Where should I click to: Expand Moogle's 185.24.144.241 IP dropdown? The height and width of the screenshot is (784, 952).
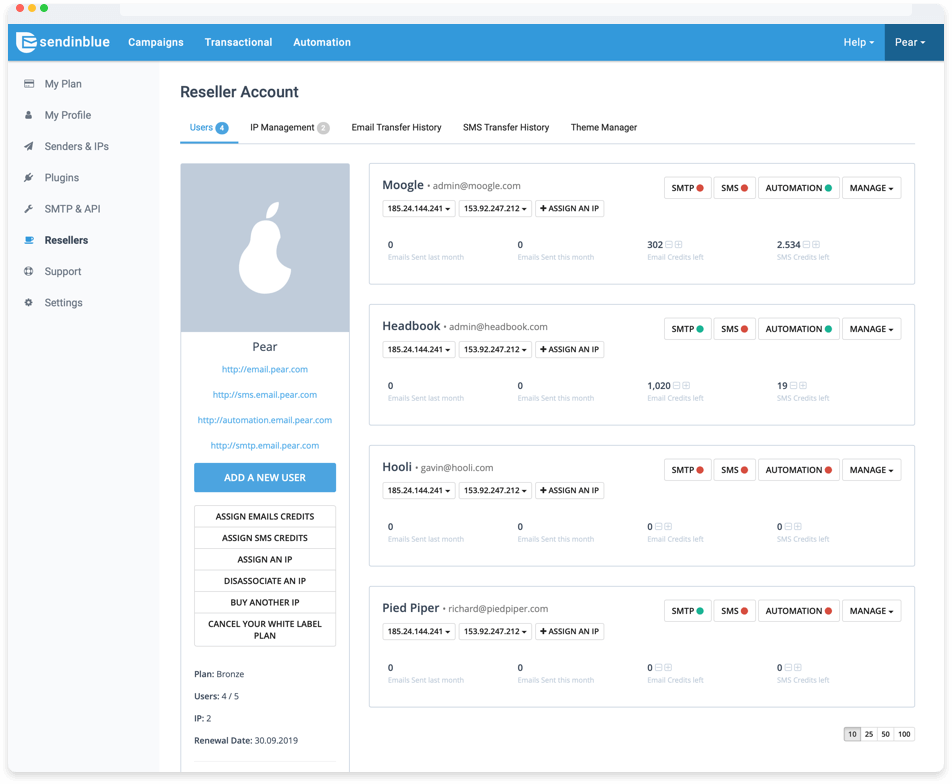pos(419,208)
